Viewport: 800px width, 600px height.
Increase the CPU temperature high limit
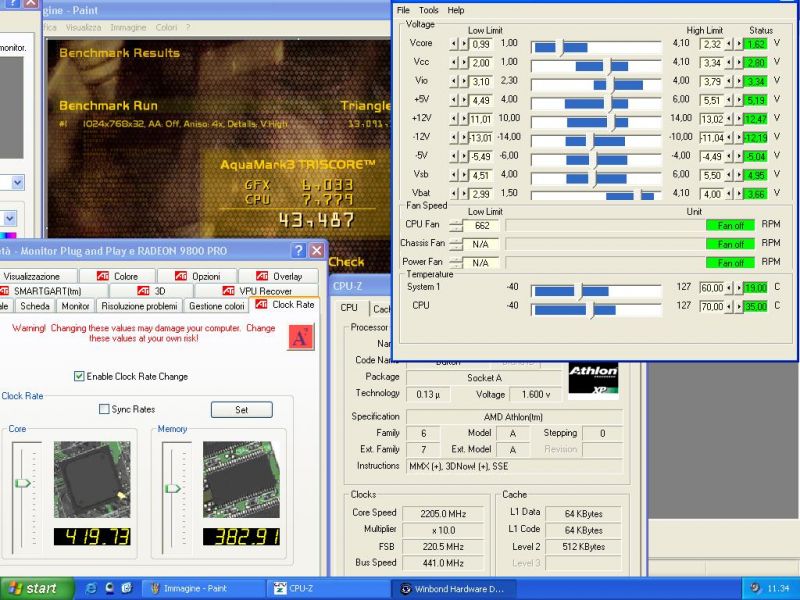tap(738, 307)
